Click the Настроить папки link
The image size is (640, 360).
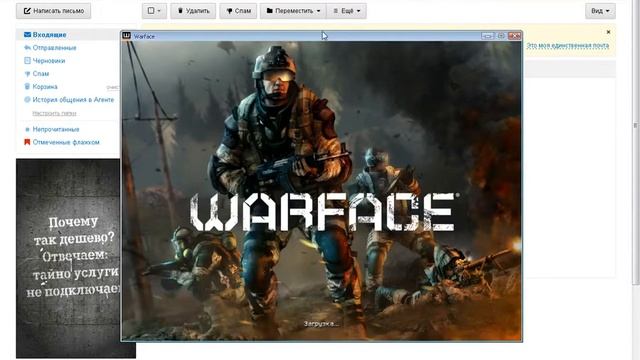pos(54,113)
